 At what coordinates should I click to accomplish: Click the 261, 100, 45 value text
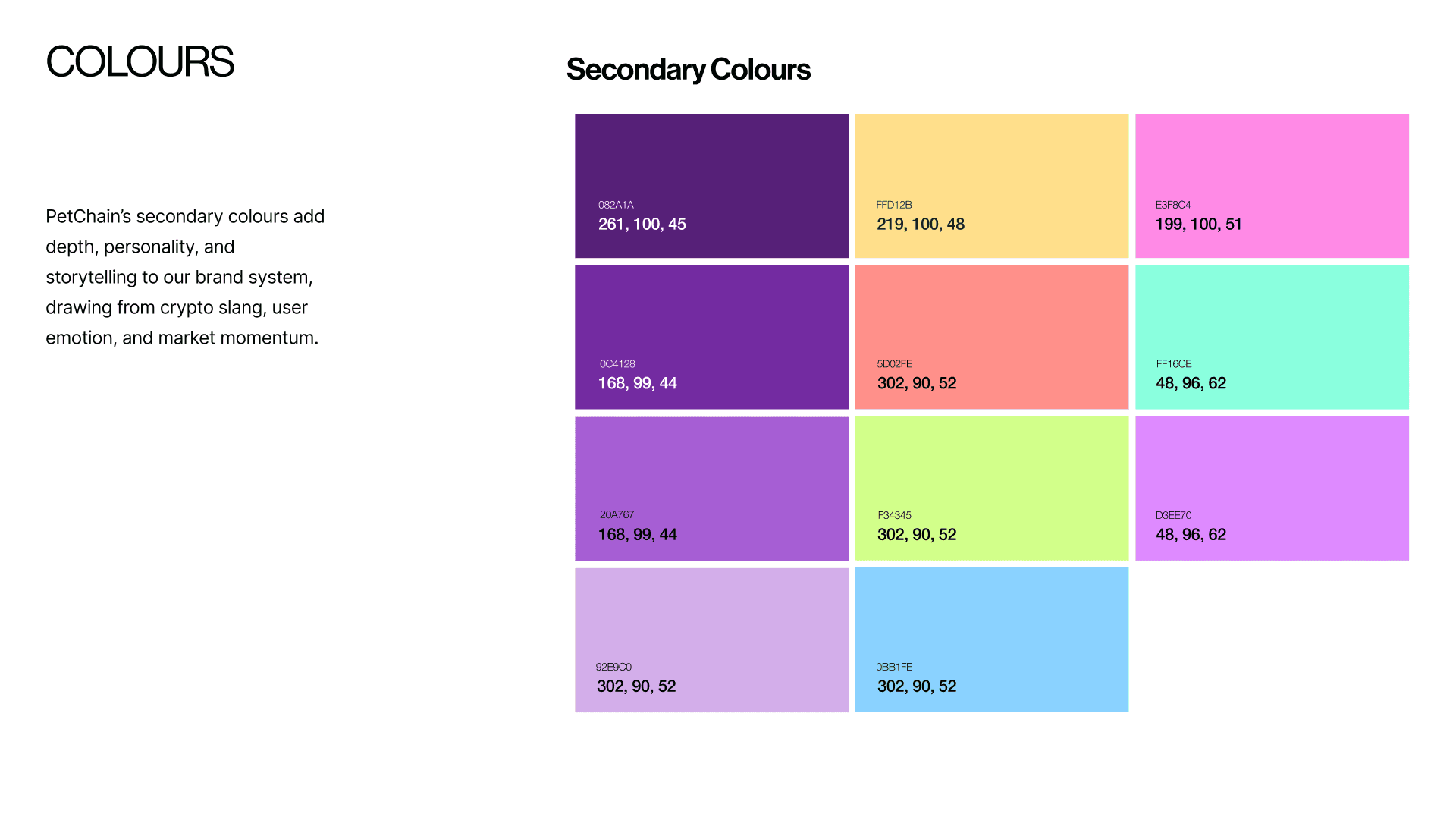[x=642, y=224]
